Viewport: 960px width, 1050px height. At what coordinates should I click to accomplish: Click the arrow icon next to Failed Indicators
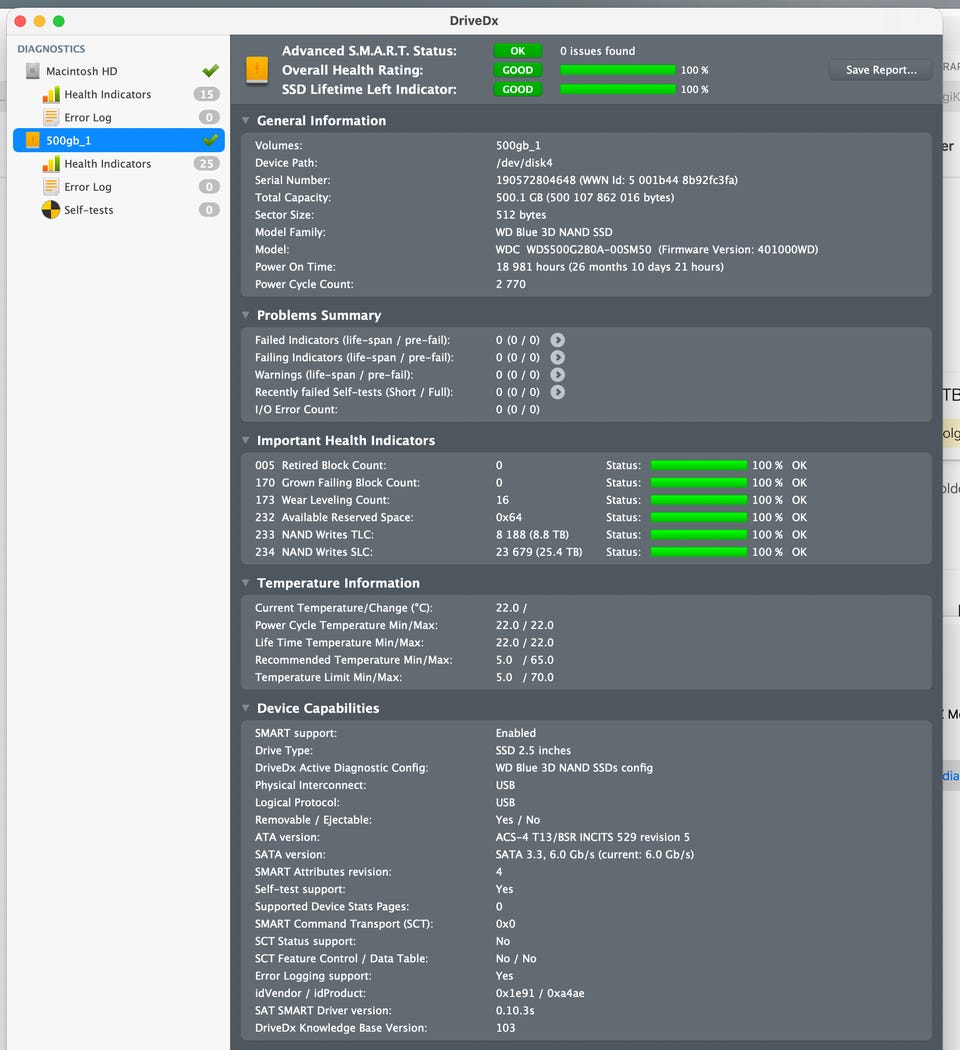click(557, 340)
